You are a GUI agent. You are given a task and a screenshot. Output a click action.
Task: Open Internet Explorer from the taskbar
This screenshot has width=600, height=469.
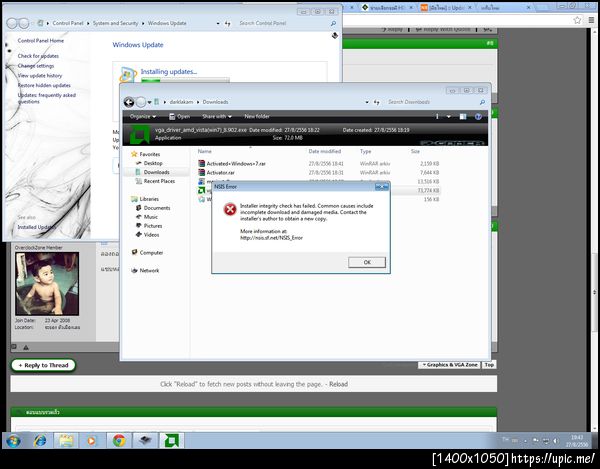(40, 441)
